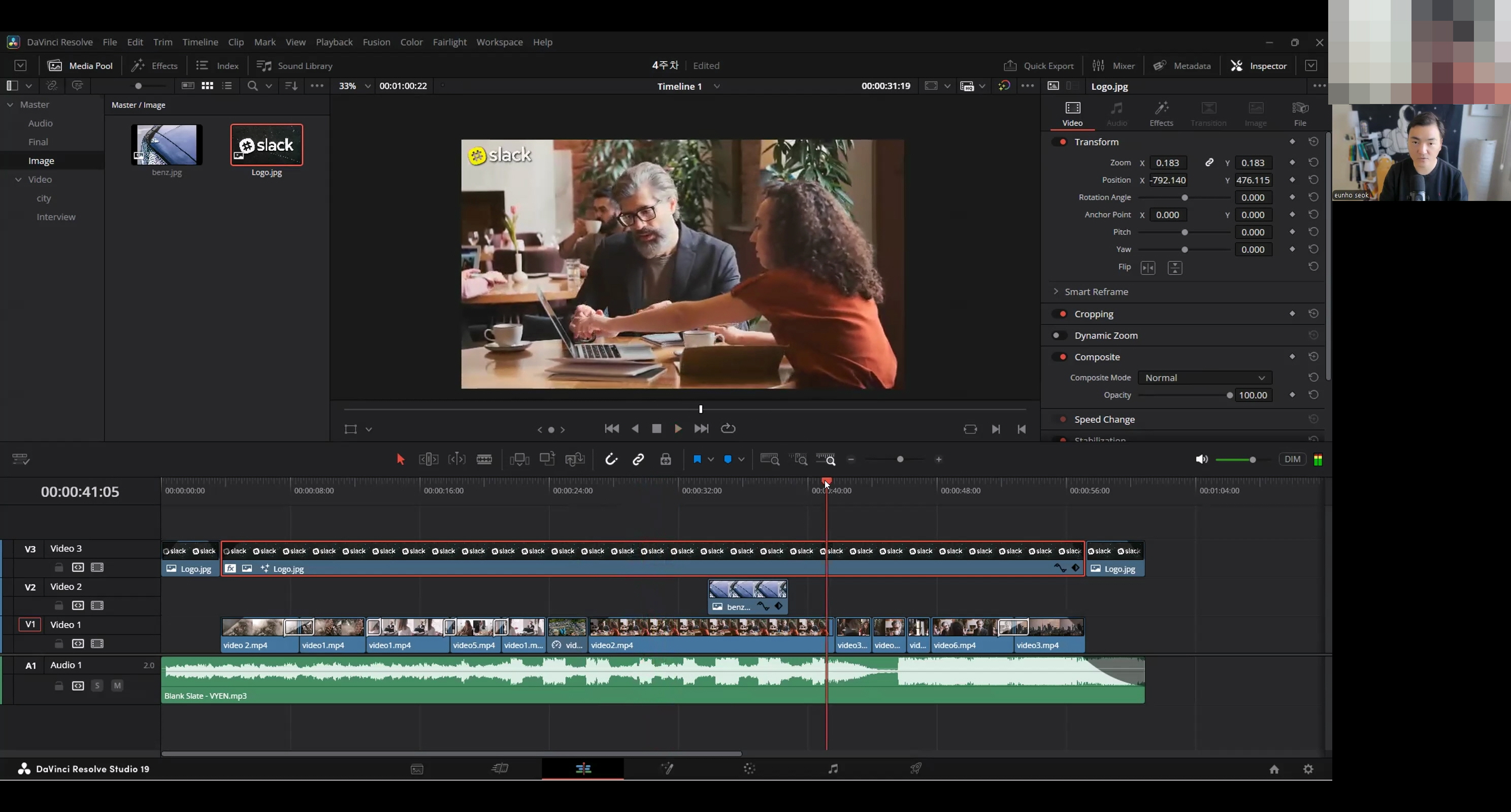Expand the Smart Reframe section

[1056, 291]
